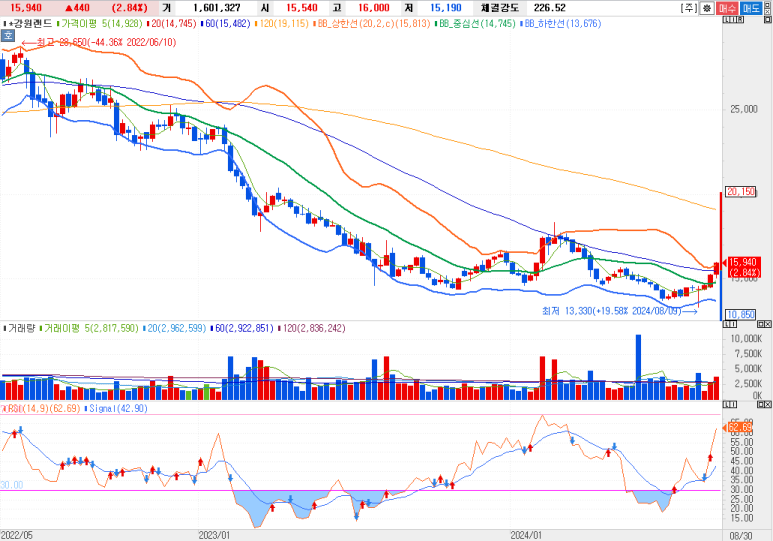Click the 30.00 RSI baseline label
Image resolution: width=773 pixels, height=541 pixels.
coord(11,485)
